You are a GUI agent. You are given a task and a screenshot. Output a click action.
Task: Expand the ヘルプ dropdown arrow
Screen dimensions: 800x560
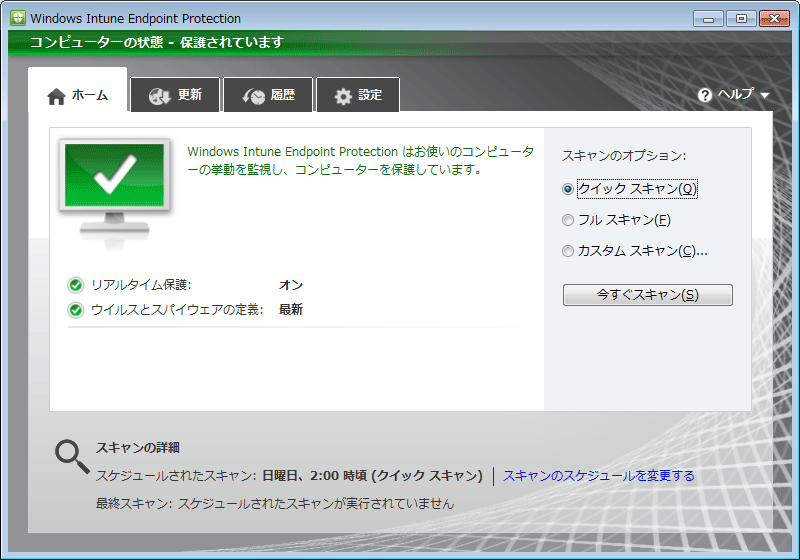point(764,95)
